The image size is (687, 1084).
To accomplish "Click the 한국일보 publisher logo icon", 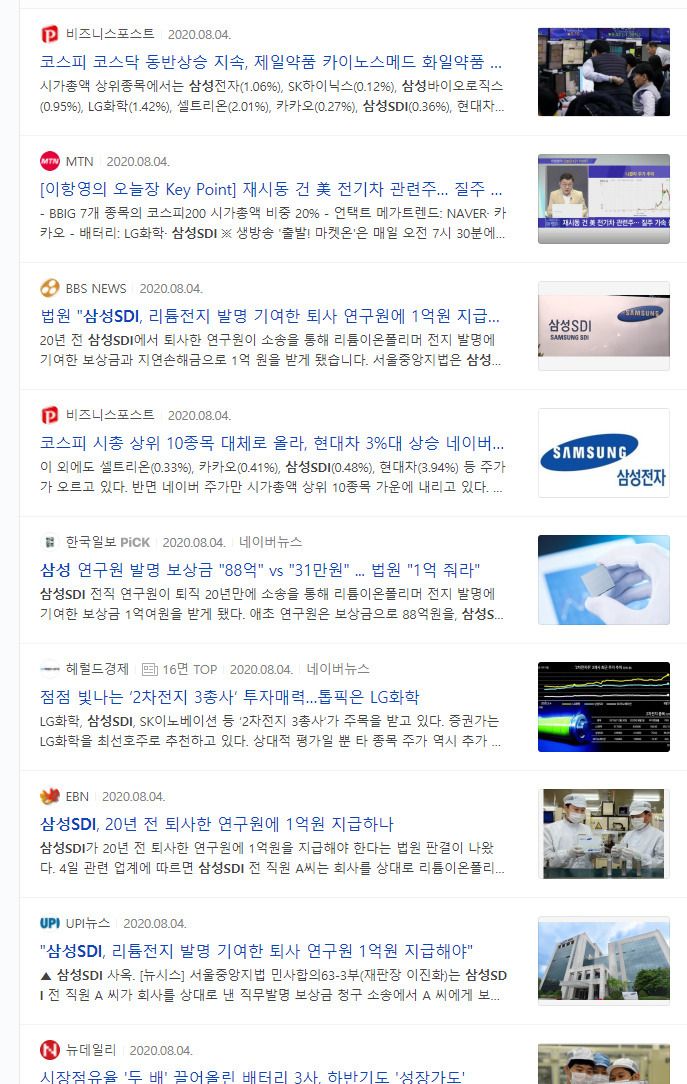I will (50, 542).
